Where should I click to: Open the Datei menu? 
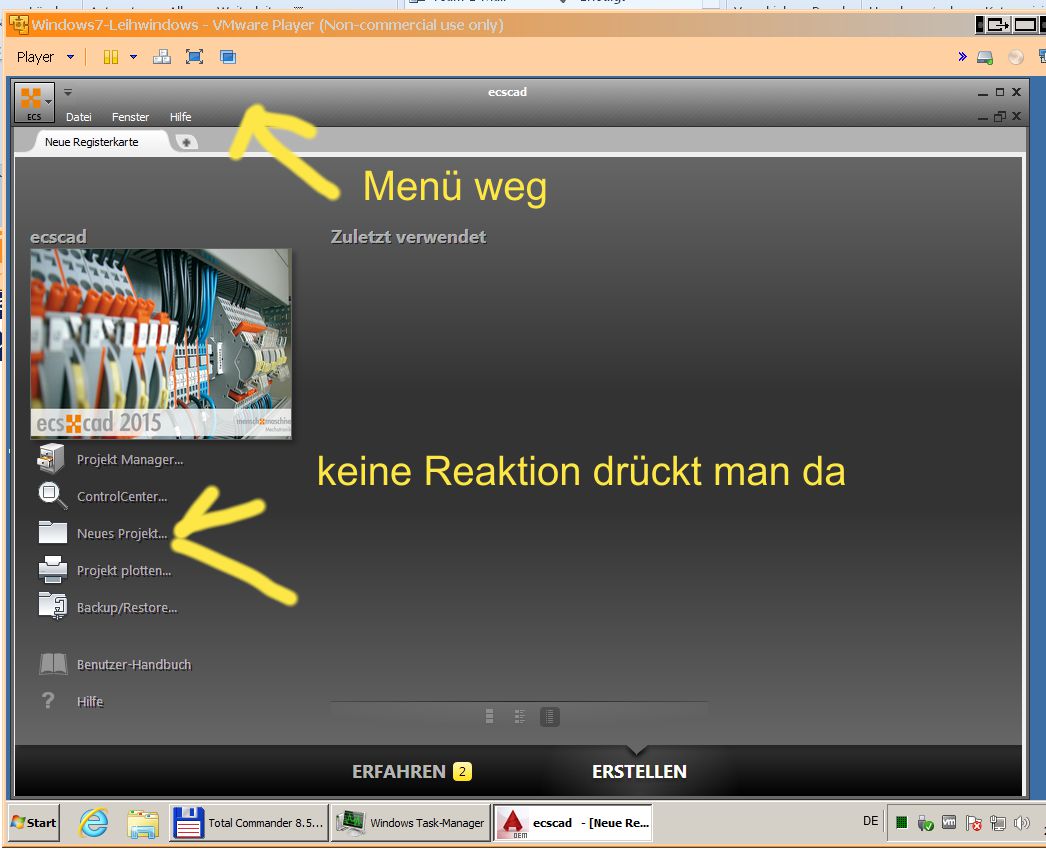79,117
